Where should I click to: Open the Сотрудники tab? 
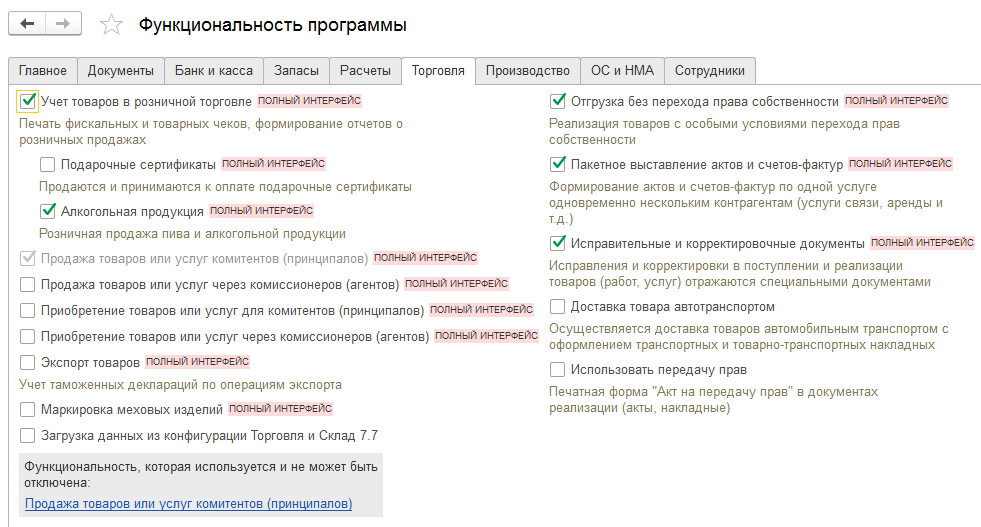point(709,71)
